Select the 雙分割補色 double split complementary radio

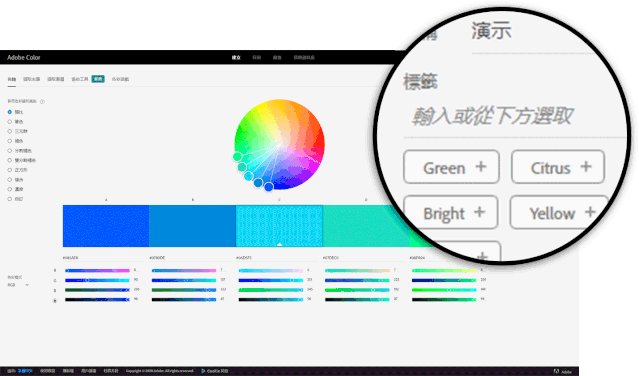tap(9, 160)
